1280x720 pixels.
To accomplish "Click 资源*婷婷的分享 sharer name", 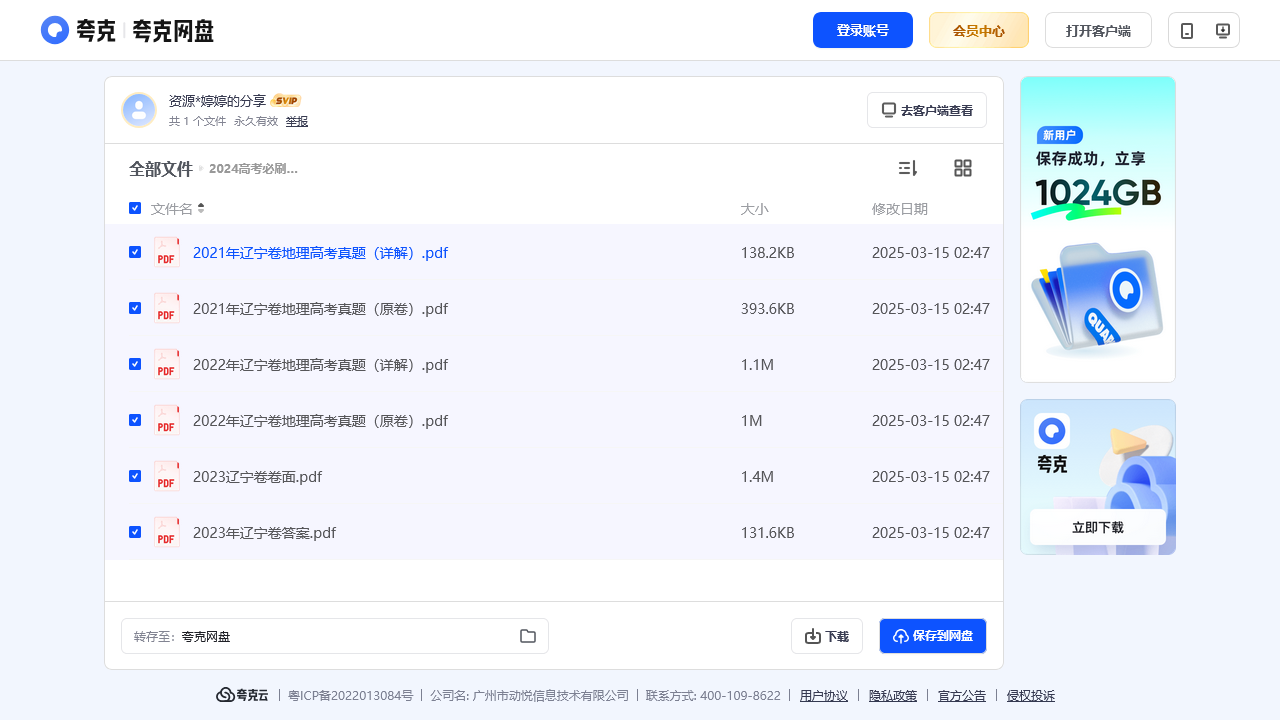I will 217,101.
